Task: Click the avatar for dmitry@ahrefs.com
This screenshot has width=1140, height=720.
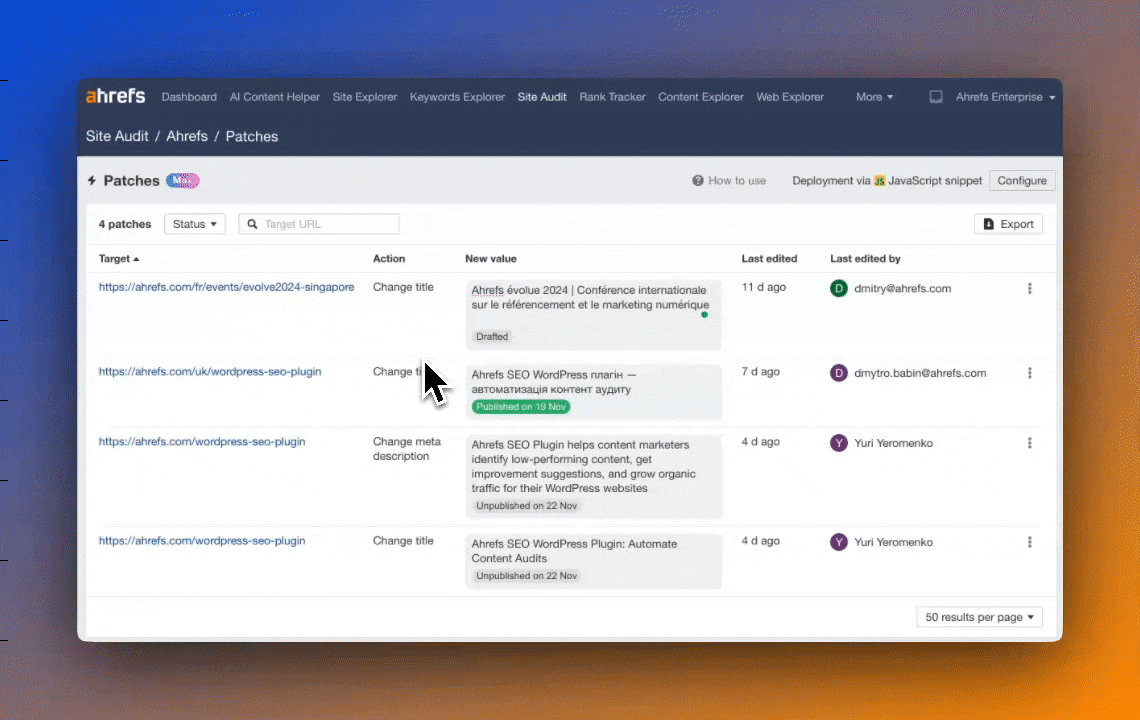Action: (x=838, y=288)
